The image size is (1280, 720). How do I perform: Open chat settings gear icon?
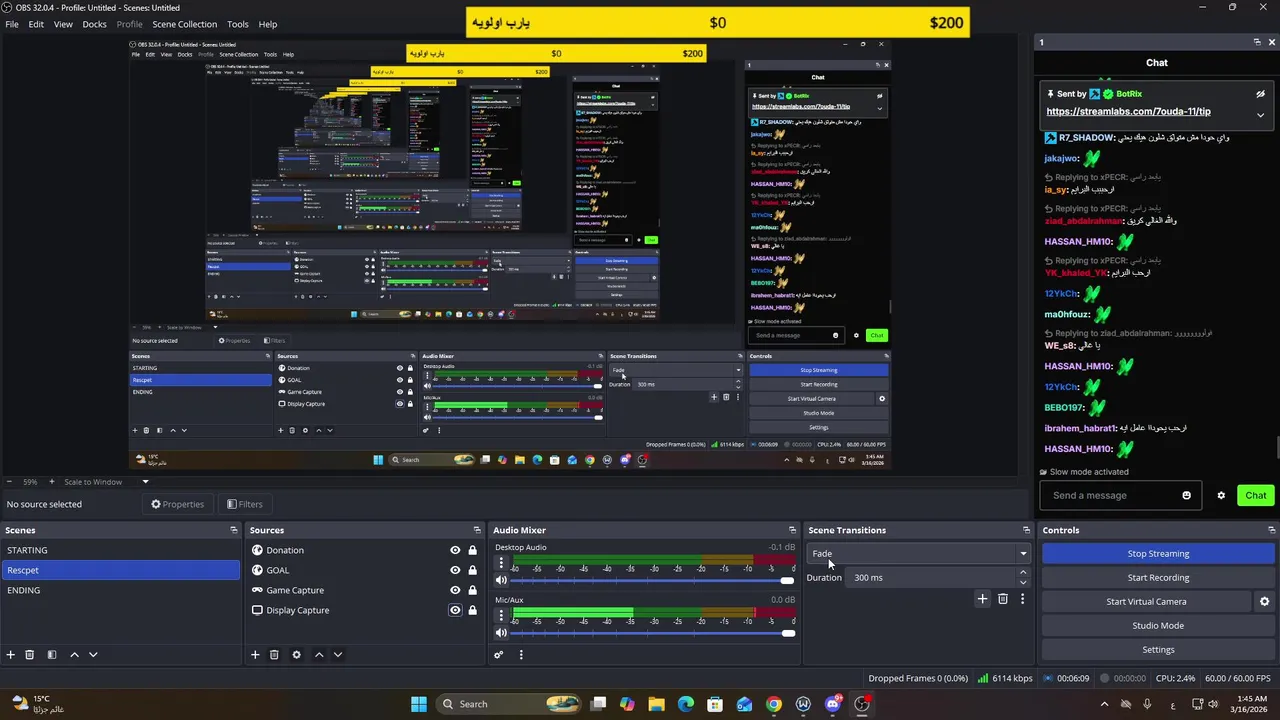(1221, 495)
